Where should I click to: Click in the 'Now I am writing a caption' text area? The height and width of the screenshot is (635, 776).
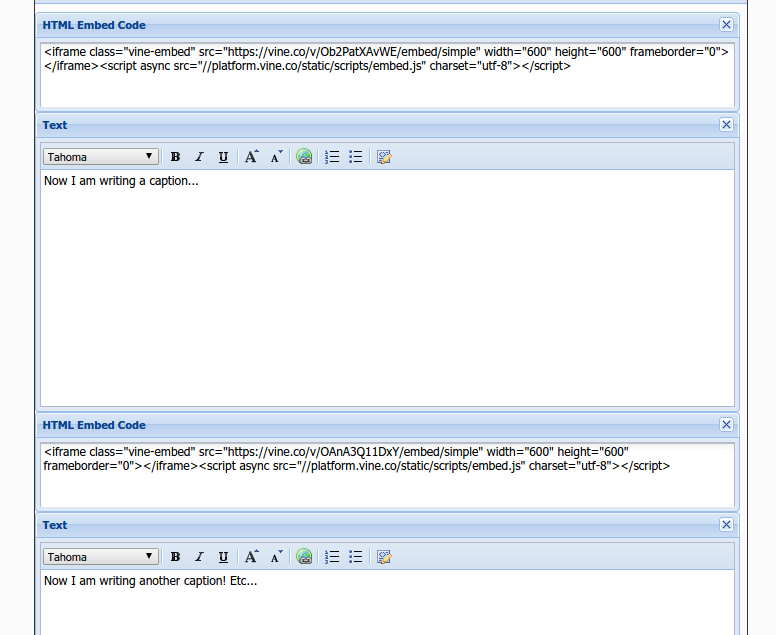point(386,290)
